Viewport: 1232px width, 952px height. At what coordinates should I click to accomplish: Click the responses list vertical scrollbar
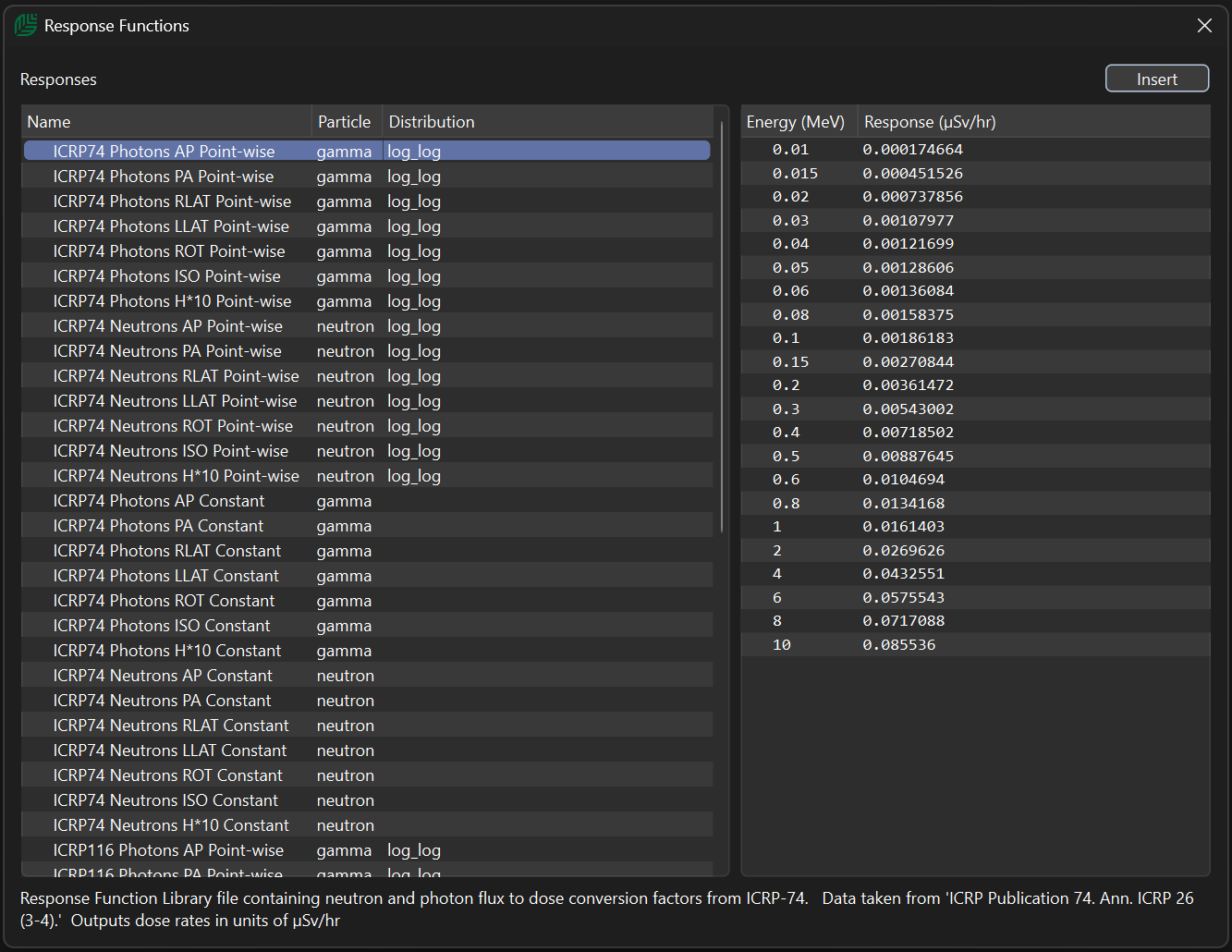click(721, 327)
